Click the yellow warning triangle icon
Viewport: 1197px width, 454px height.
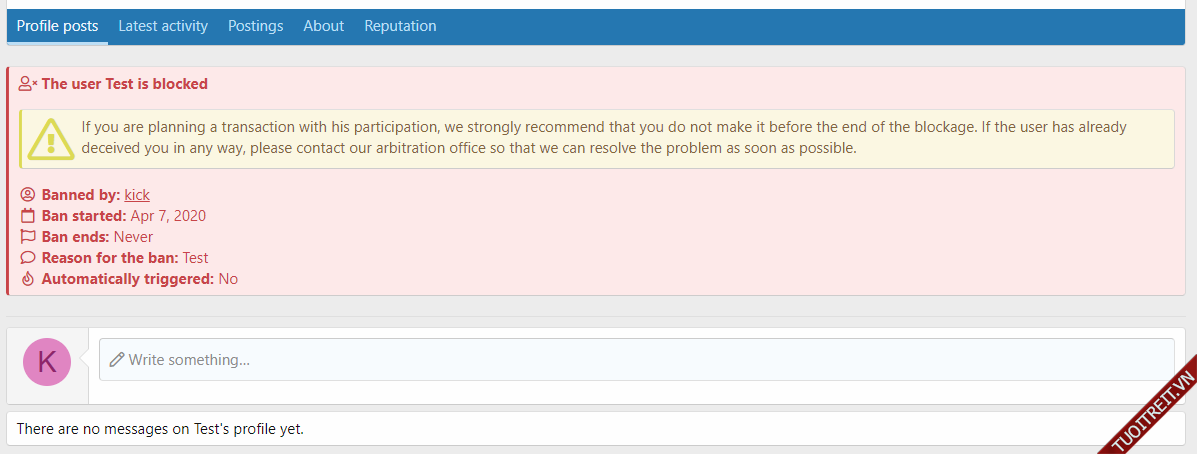tap(50, 138)
